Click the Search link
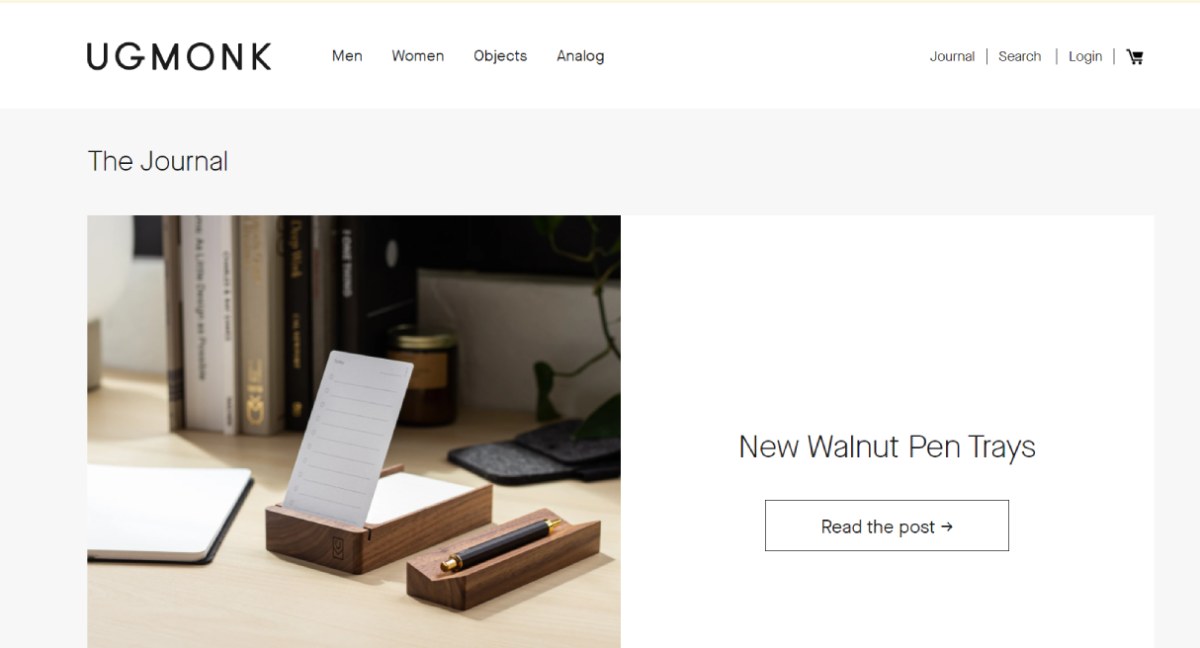Image resolution: width=1200 pixels, height=648 pixels. tap(1020, 57)
